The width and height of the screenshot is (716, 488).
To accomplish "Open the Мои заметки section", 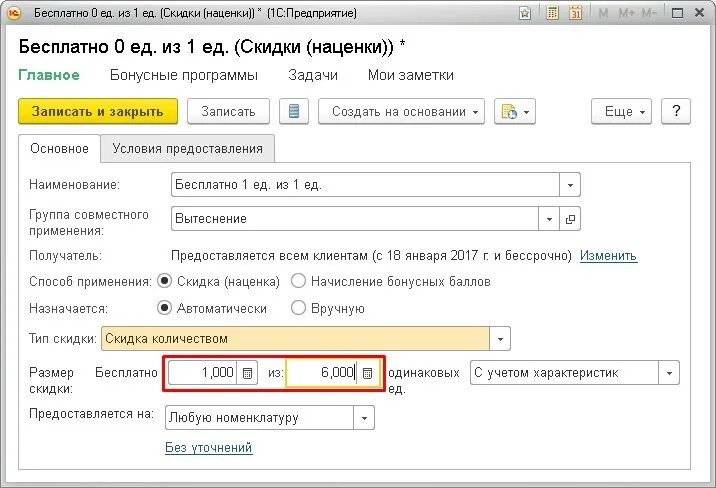I will click(411, 75).
